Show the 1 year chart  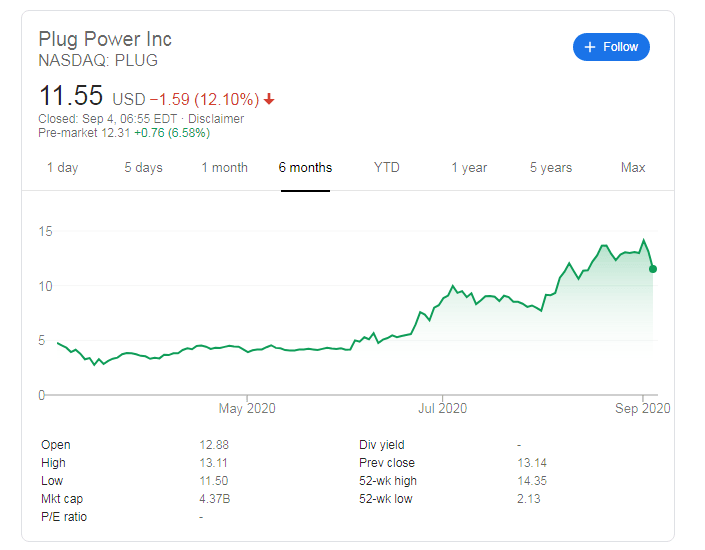(468, 167)
